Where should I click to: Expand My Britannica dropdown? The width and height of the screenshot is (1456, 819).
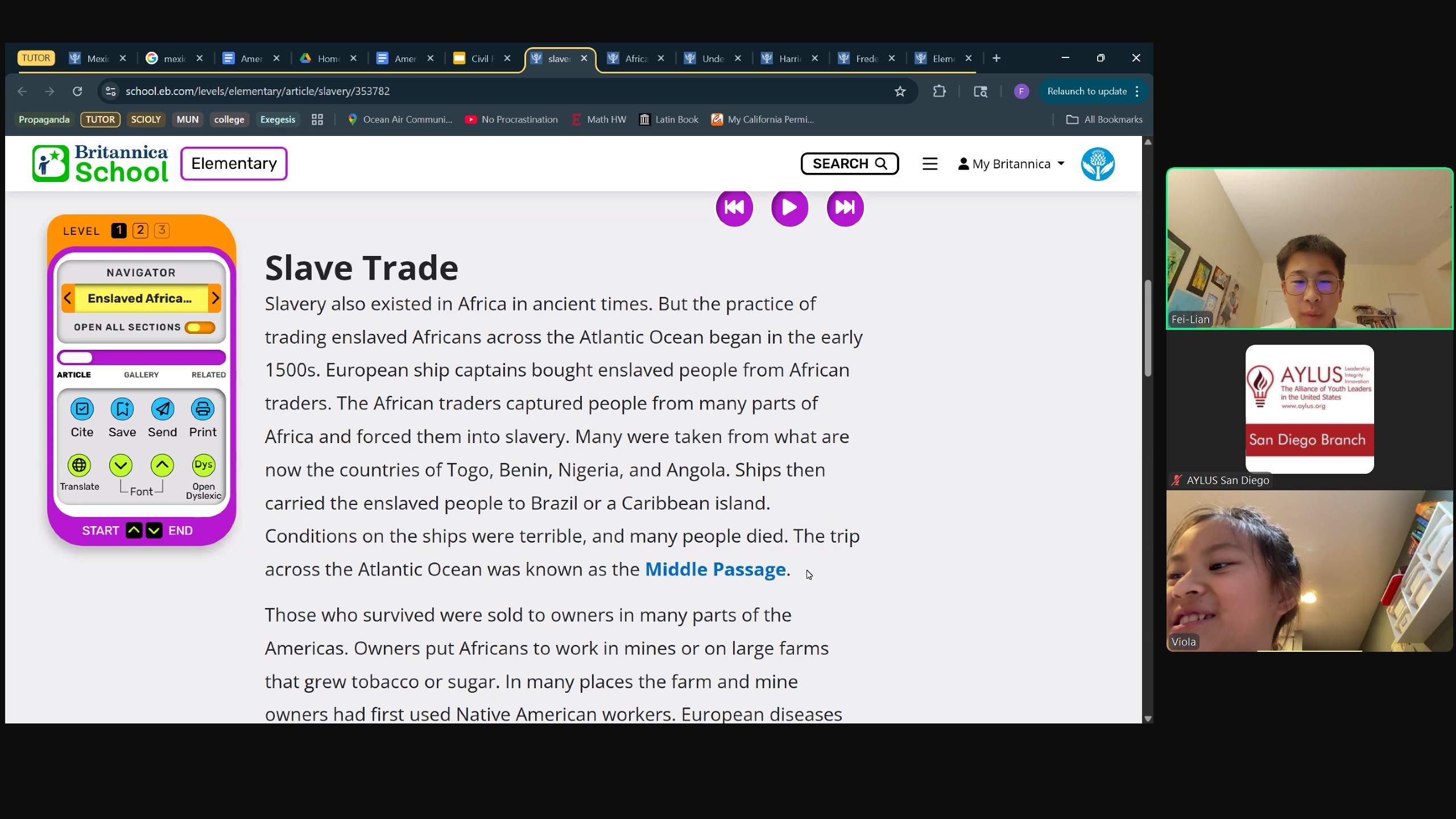coord(1011,164)
